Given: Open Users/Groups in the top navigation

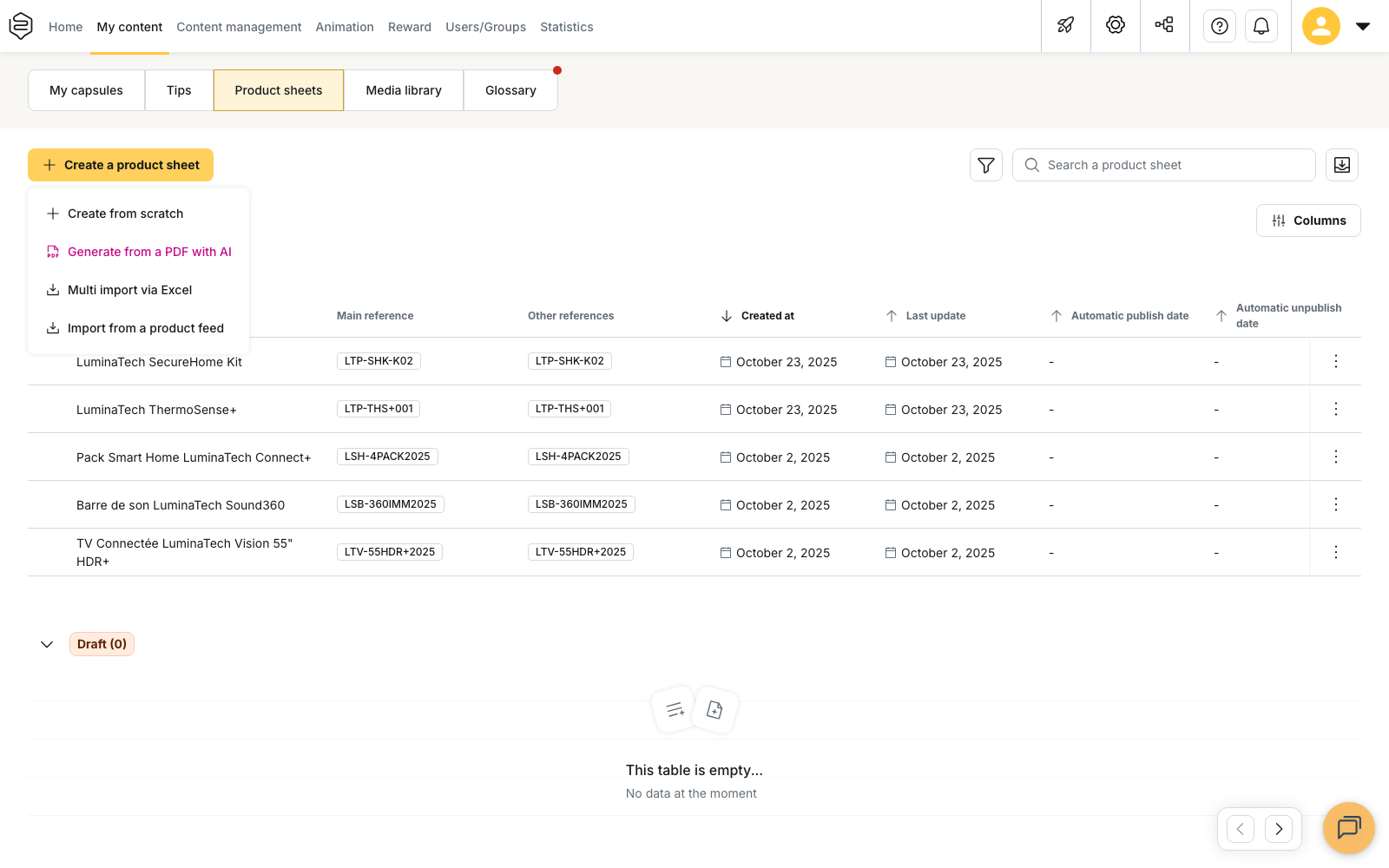Looking at the screenshot, I should click(x=486, y=27).
